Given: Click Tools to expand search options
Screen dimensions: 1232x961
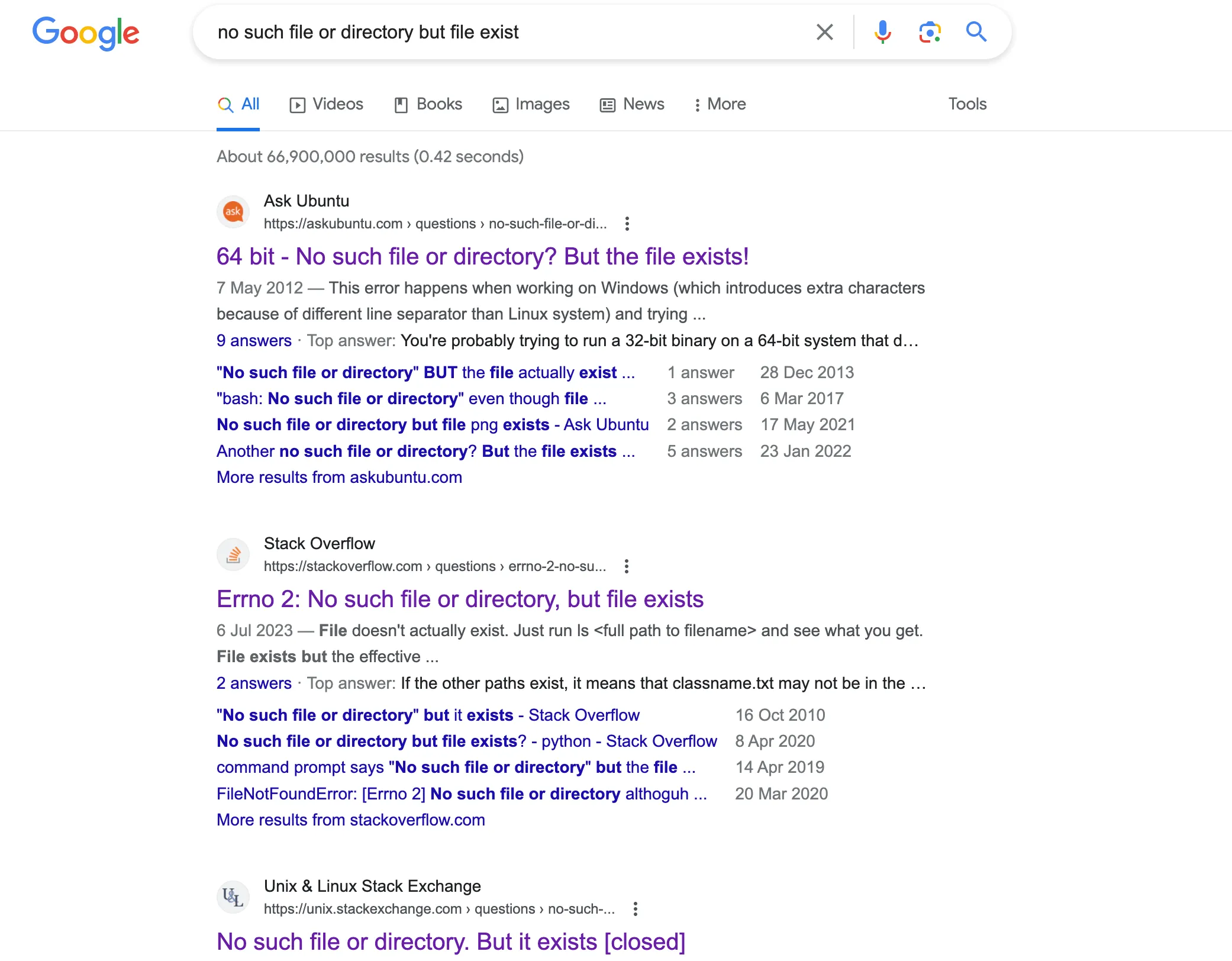Looking at the screenshot, I should click(x=966, y=104).
